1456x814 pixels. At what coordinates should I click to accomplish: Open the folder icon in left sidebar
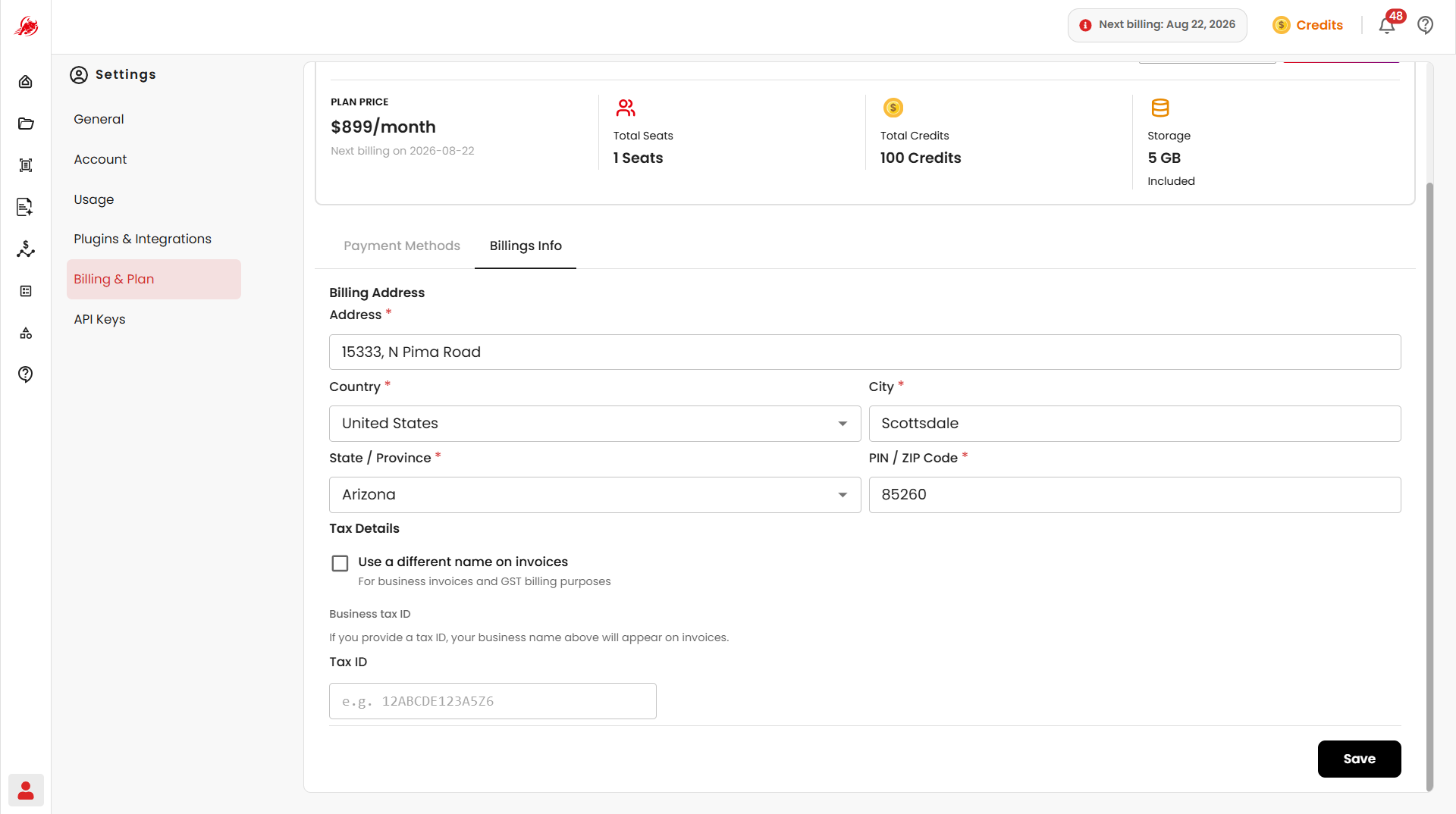(x=26, y=124)
